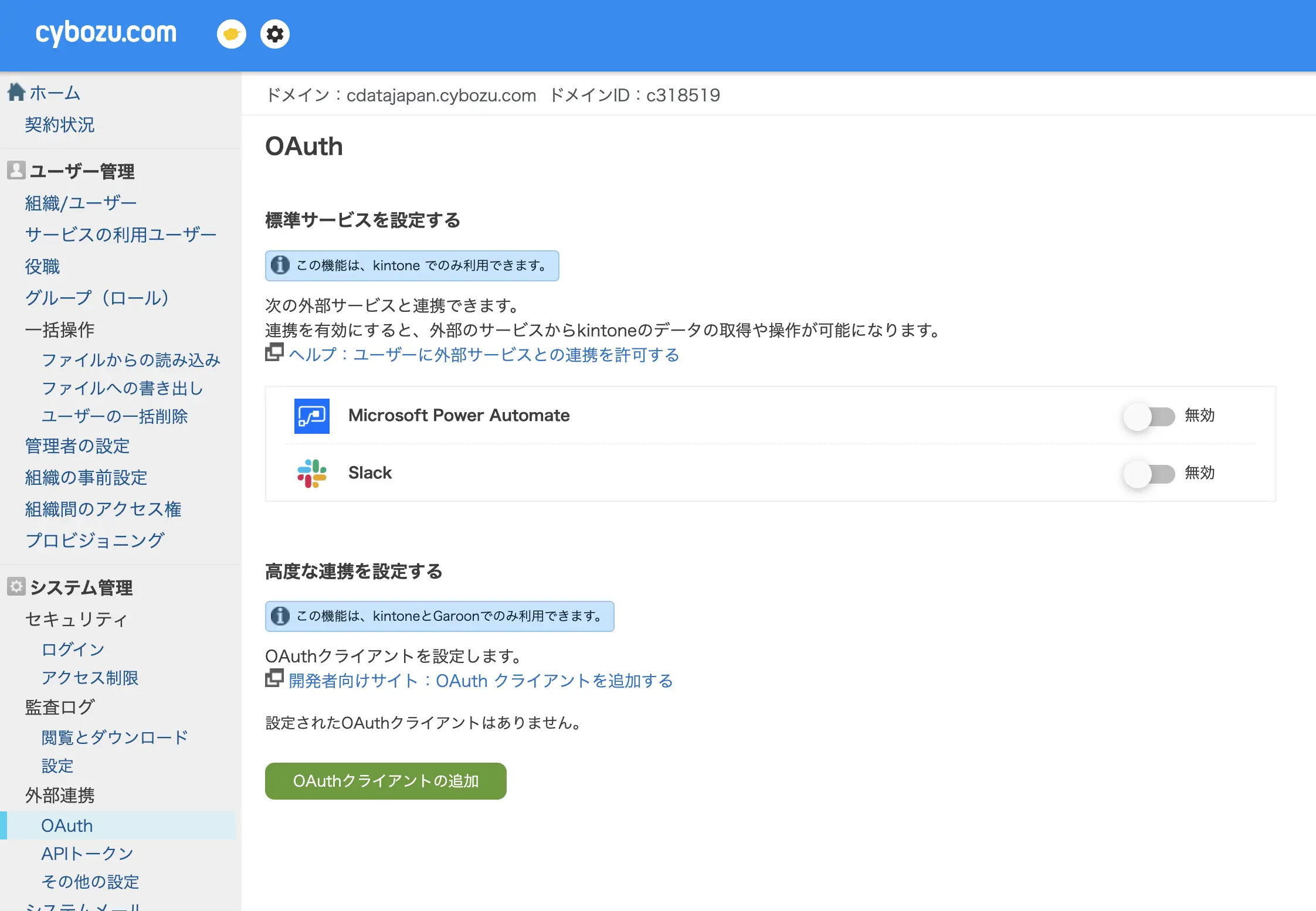The height and width of the screenshot is (911, 1316).
Task: Go to ホーム in sidebar
Action: tap(55, 93)
